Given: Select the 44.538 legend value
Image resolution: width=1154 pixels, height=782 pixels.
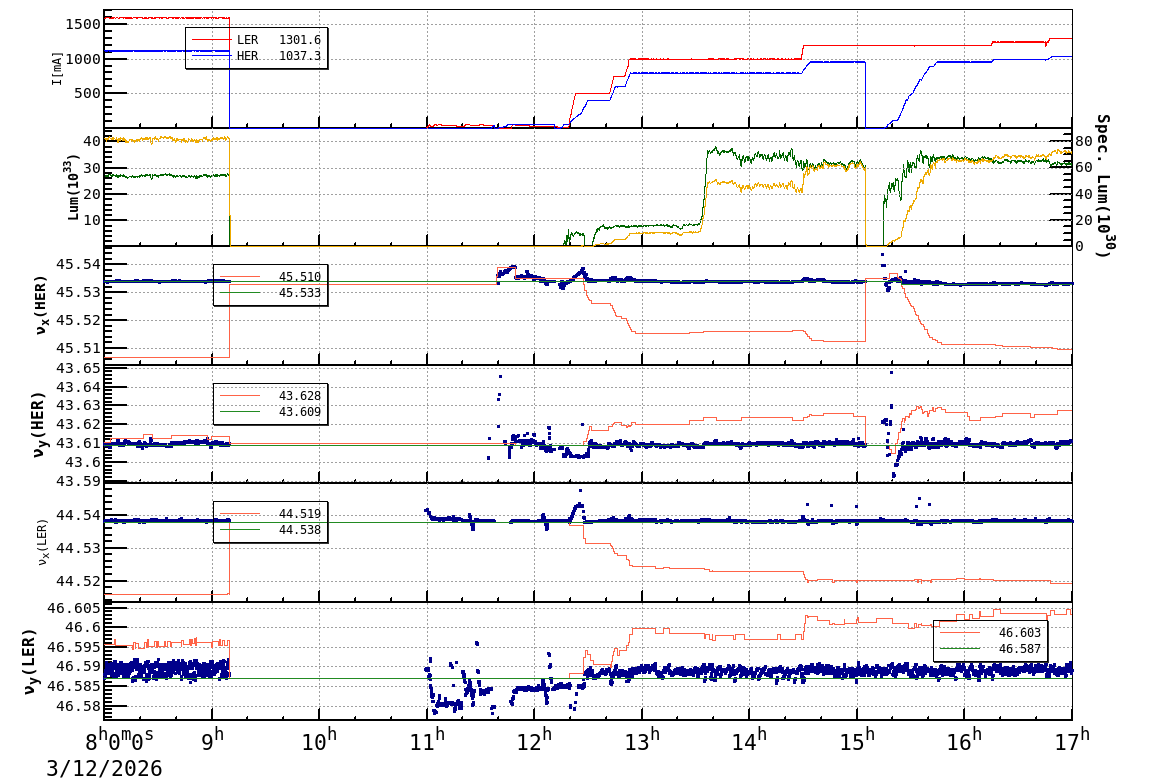Looking at the screenshot, I should click(x=300, y=530).
